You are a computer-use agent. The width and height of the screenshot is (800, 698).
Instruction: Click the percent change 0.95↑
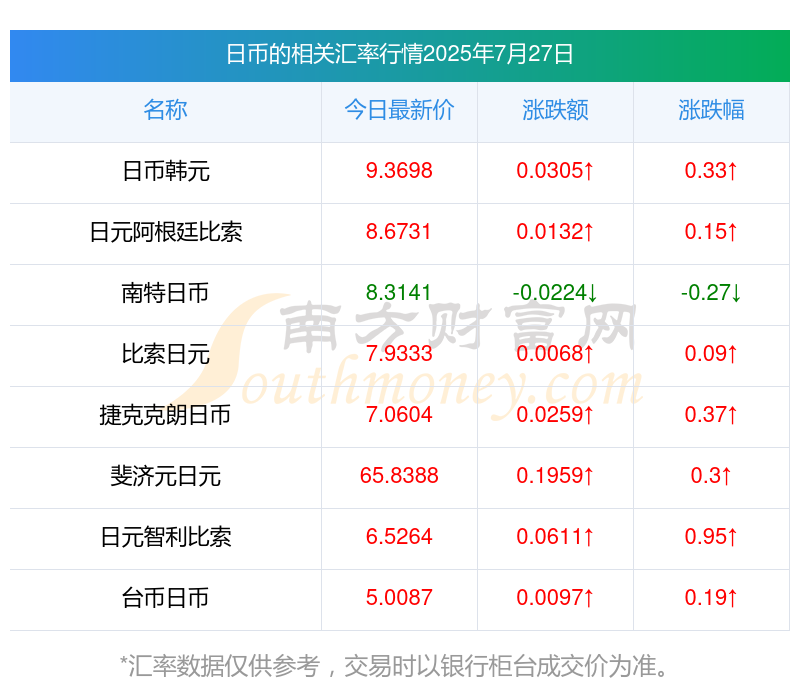[x=711, y=536]
